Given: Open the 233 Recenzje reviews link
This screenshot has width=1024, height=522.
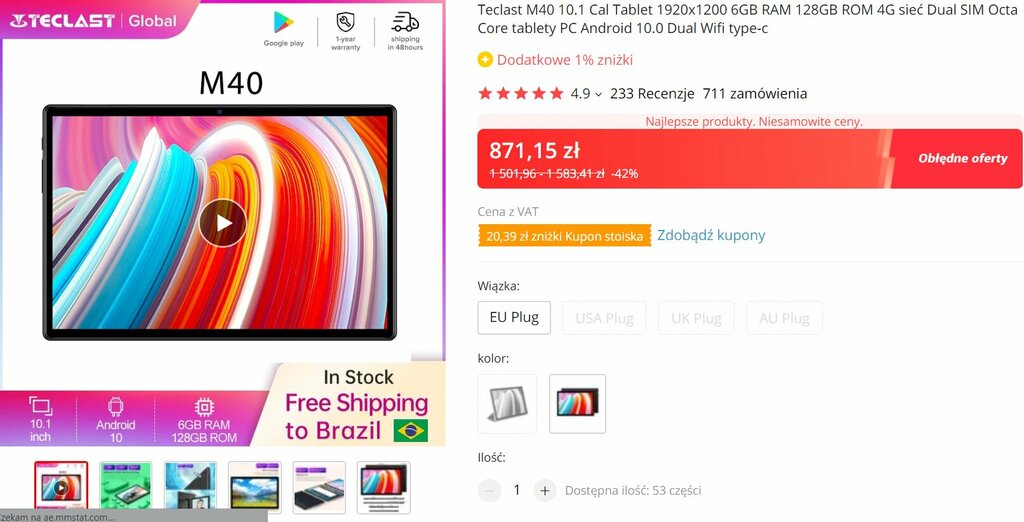Looking at the screenshot, I should [652, 93].
